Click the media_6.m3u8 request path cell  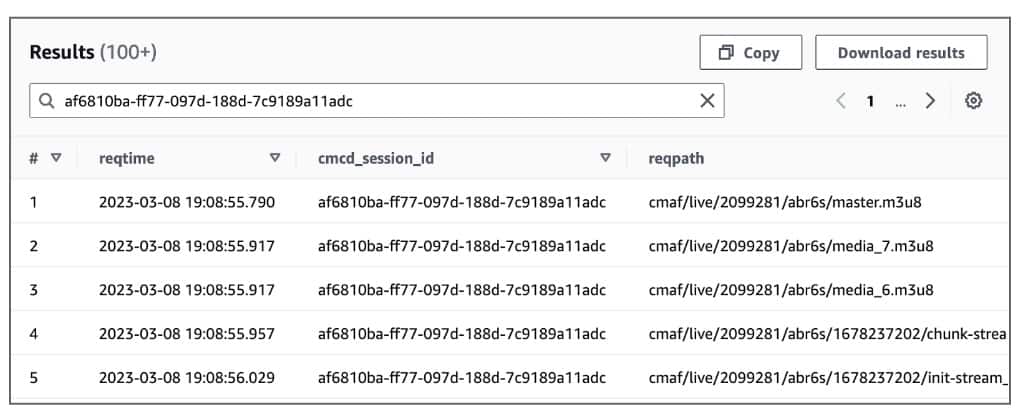(790, 290)
